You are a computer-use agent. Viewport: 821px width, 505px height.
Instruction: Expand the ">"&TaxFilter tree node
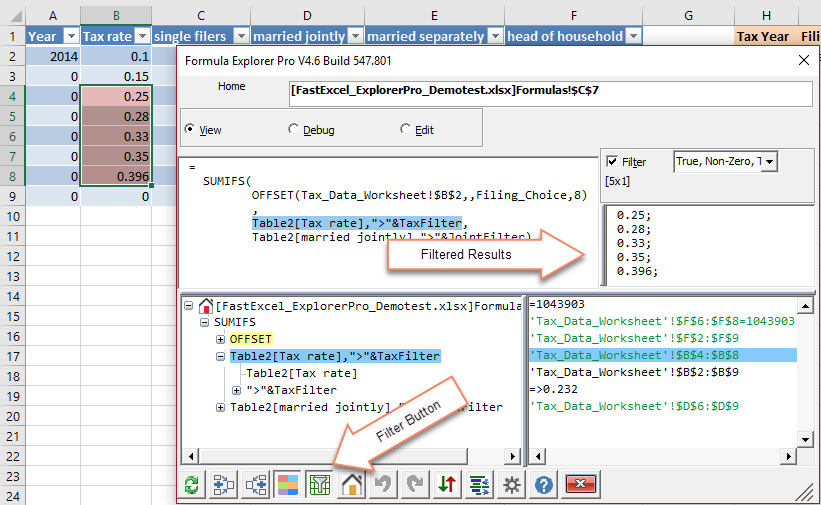pos(237,390)
